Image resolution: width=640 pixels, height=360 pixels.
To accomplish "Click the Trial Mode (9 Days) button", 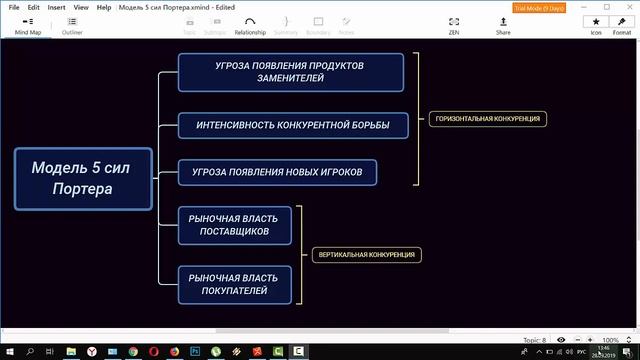I will [x=539, y=8].
